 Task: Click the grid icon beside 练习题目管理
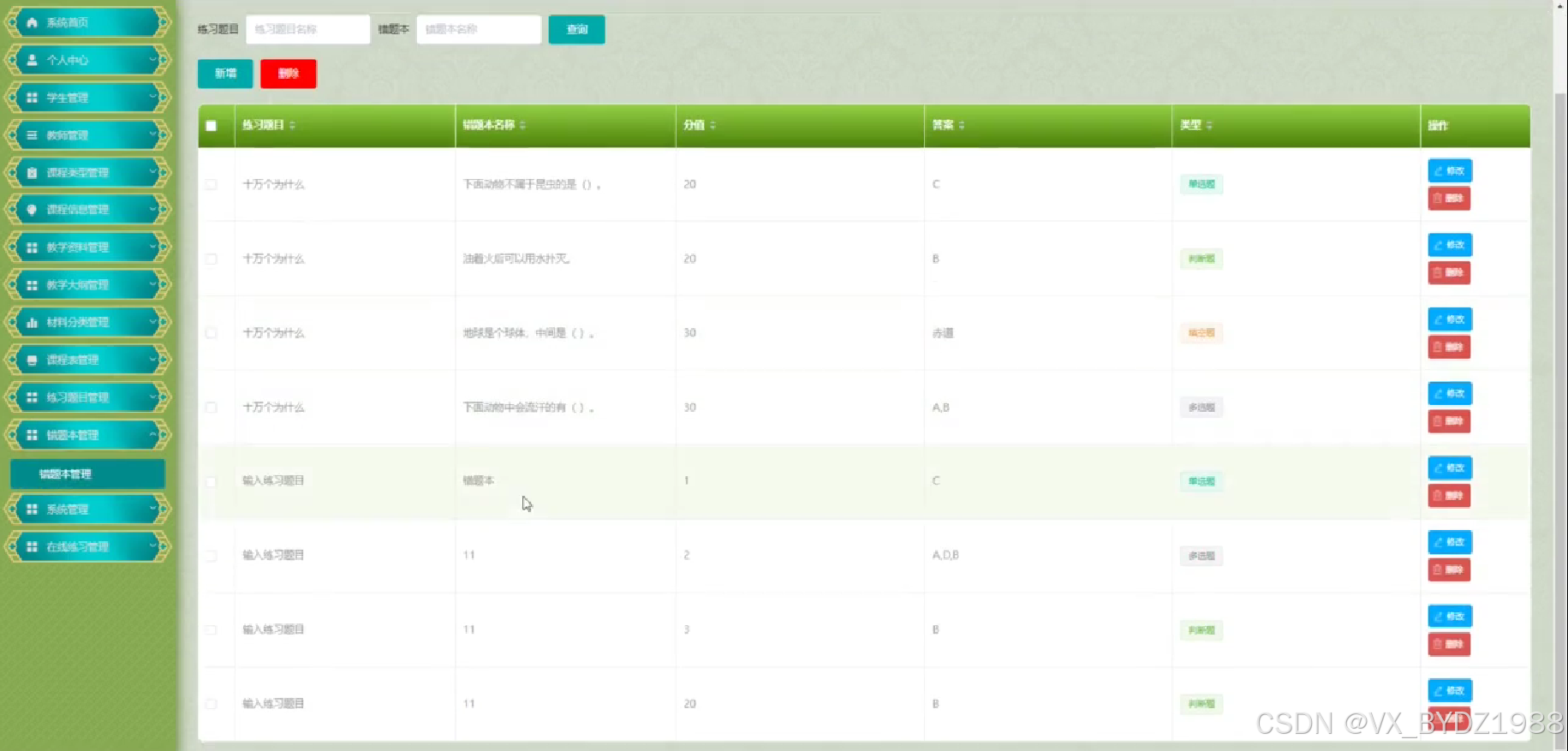(x=32, y=397)
